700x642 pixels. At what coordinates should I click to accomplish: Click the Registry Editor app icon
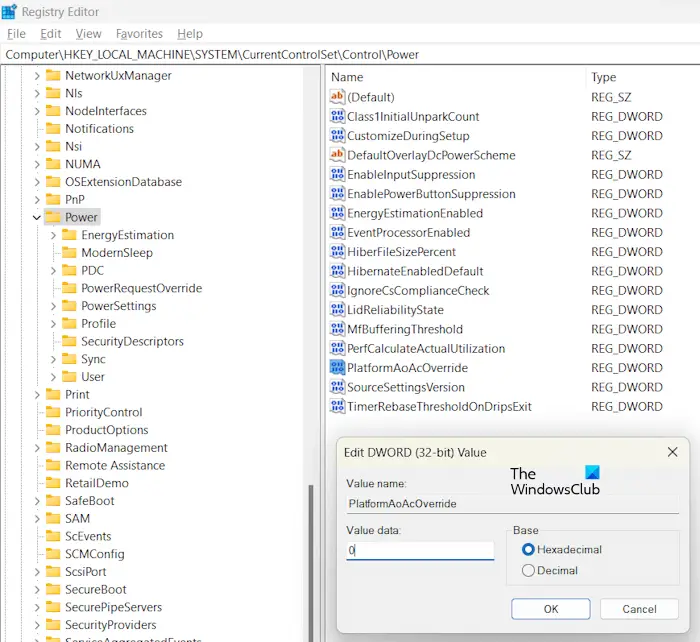9,12
